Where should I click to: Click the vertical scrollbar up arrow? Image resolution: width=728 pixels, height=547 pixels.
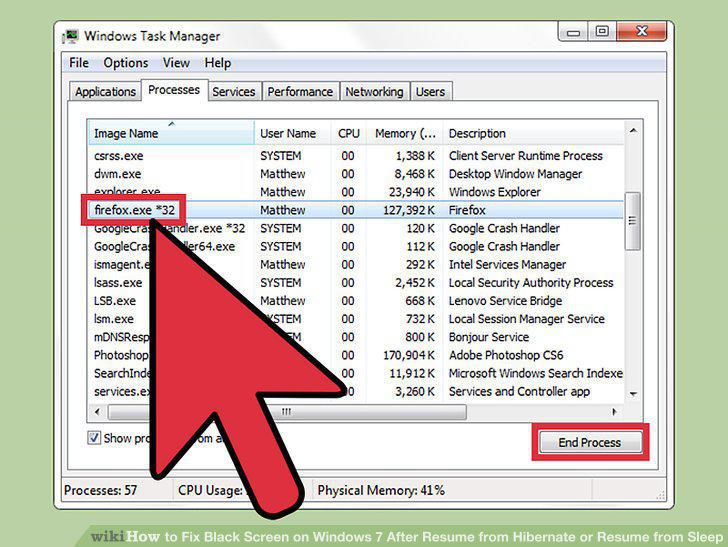[633, 132]
